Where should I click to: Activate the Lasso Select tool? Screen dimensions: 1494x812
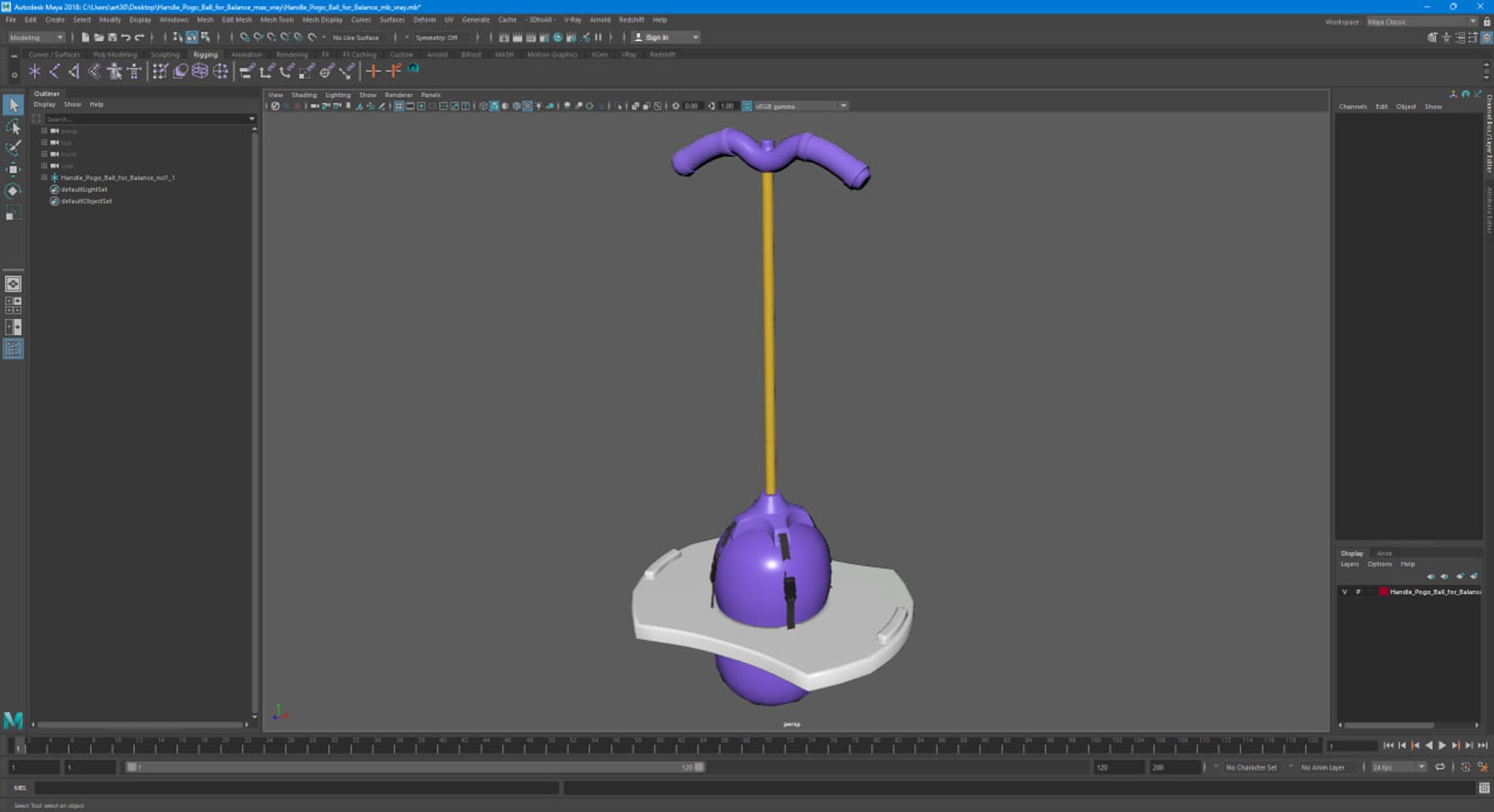pyautogui.click(x=13, y=127)
